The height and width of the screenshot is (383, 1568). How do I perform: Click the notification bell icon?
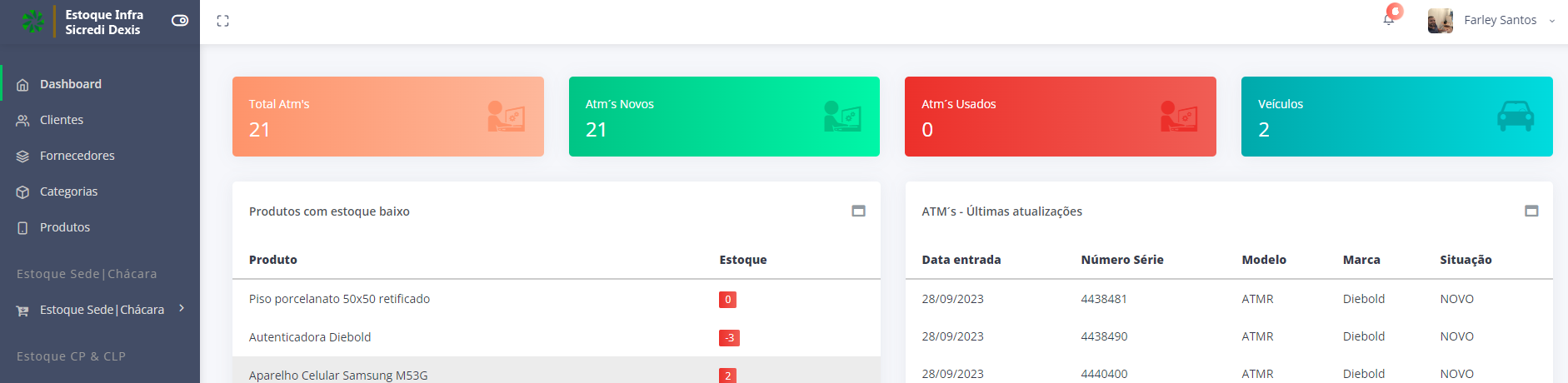1388,20
